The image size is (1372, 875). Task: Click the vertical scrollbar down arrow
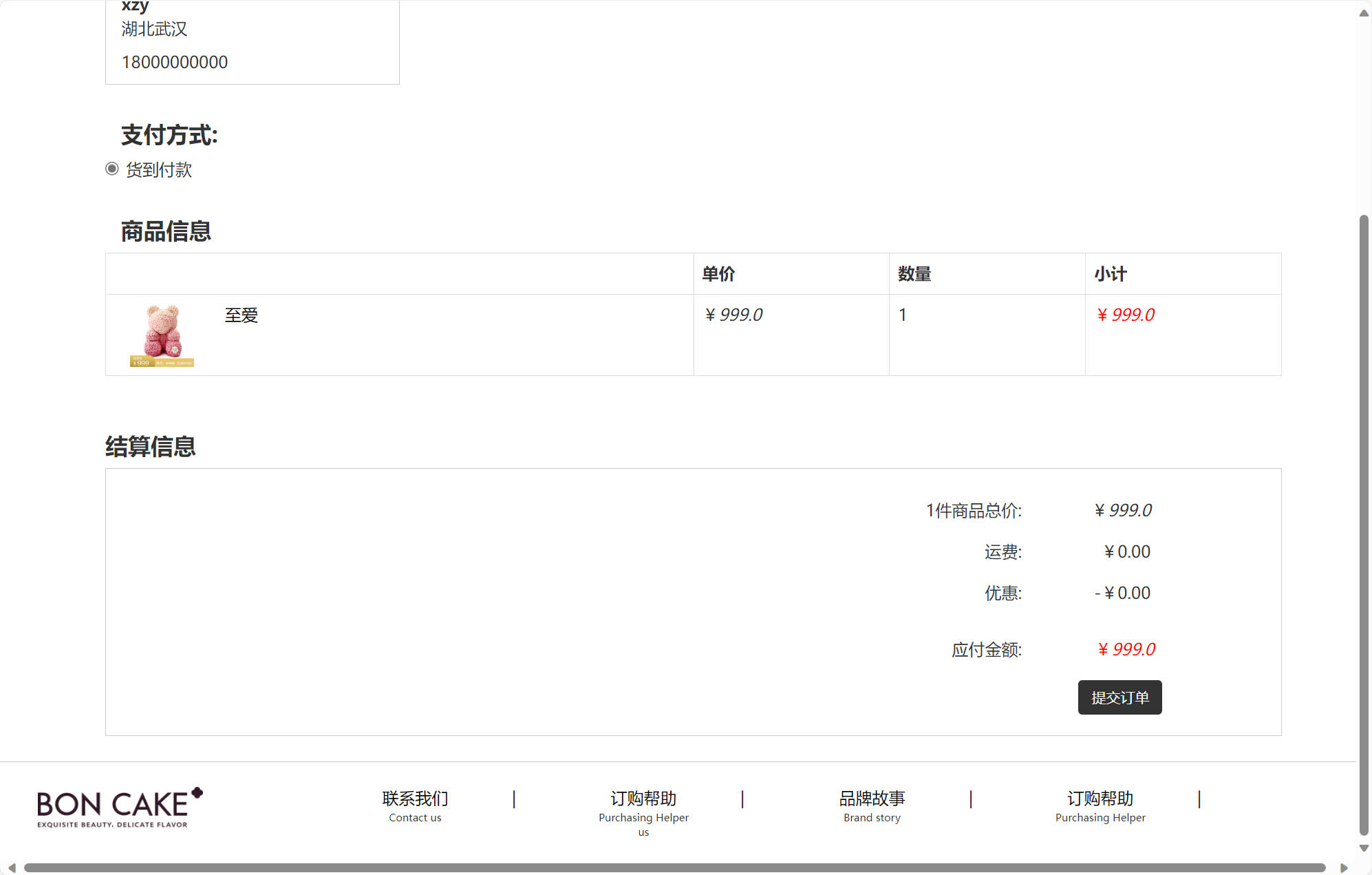(1364, 848)
